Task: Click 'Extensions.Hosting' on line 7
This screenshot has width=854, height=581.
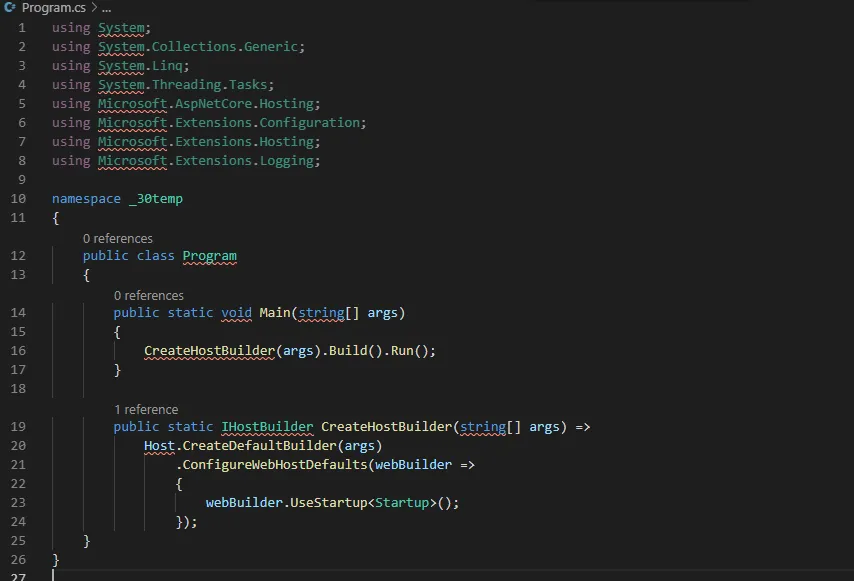Action: click(x=245, y=142)
